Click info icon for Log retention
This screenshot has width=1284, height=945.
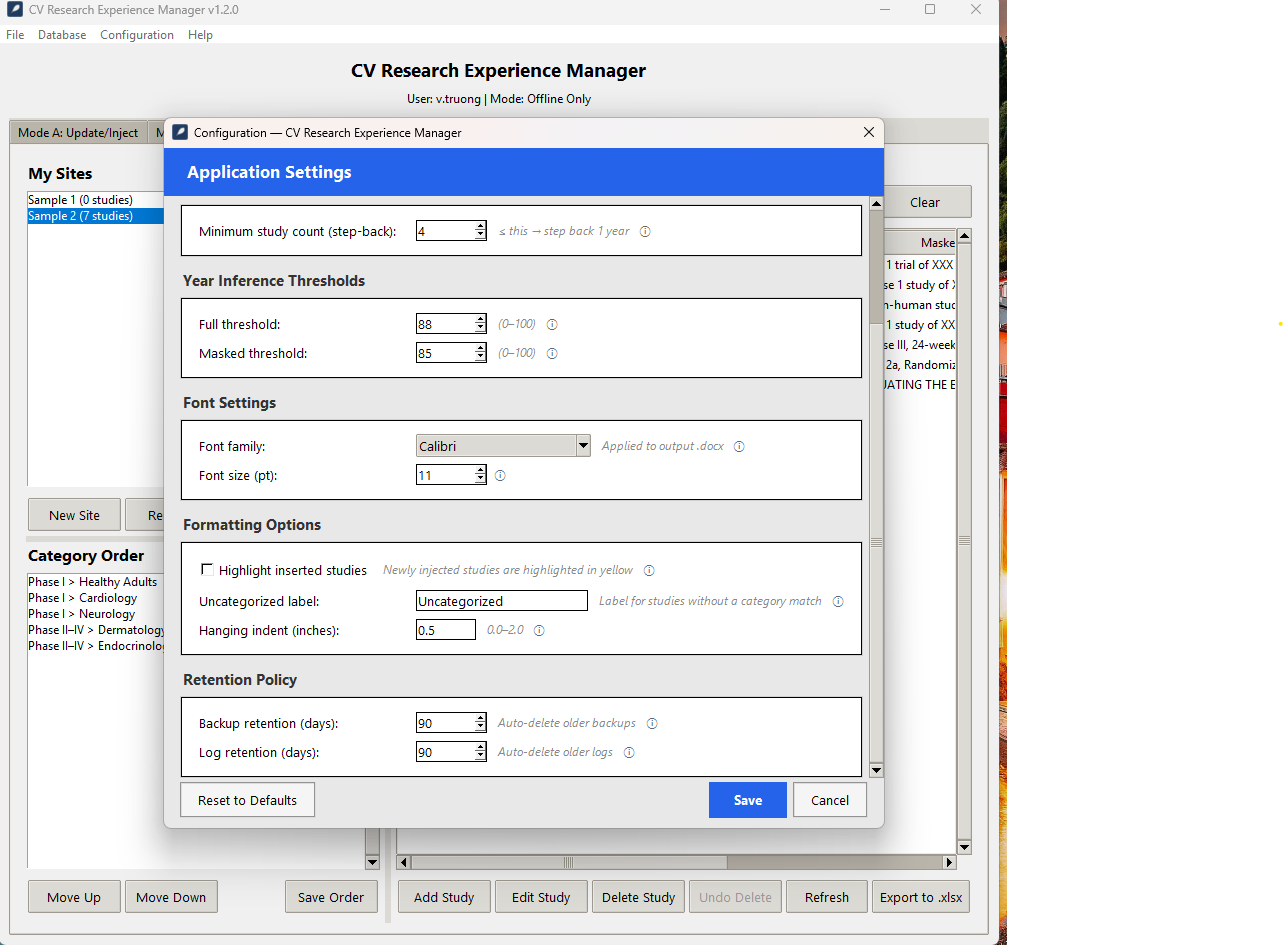(629, 752)
